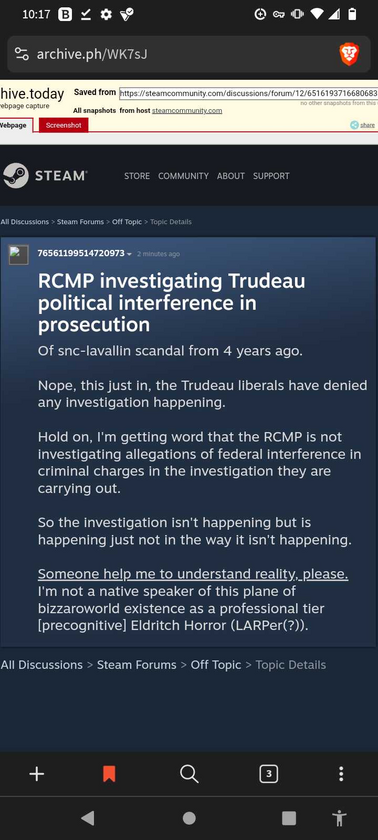378x840 pixels.
Task: Tap the Android back navigation button
Action: [x=87, y=818]
